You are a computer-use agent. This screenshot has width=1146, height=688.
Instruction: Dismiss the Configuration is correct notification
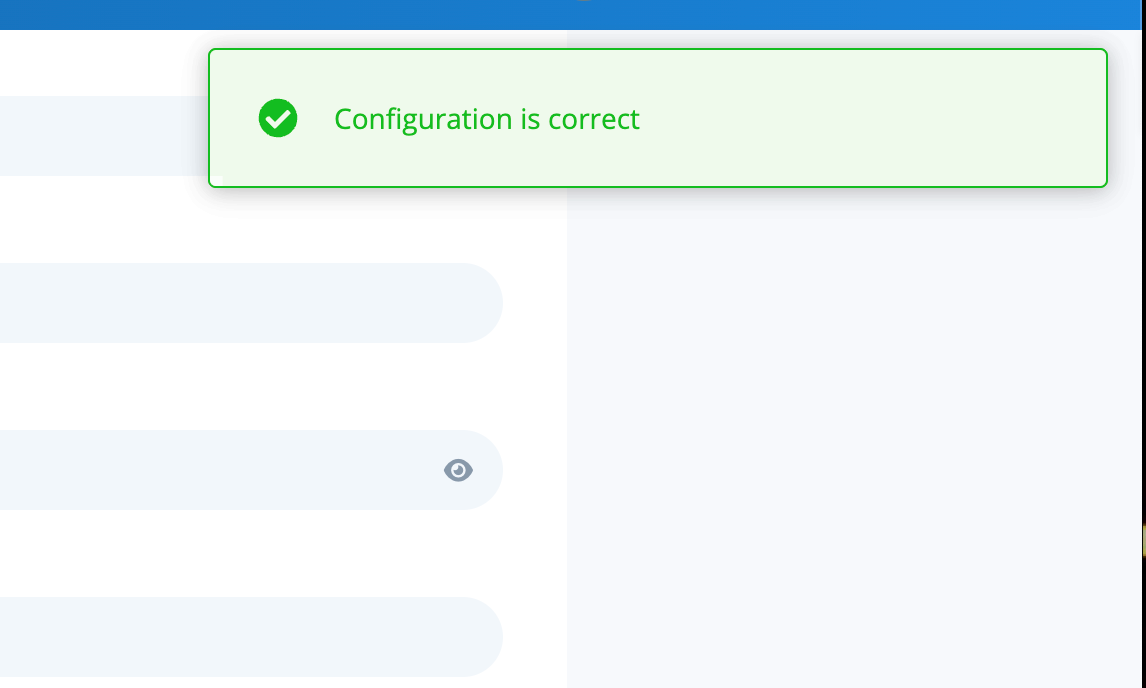[x=657, y=118]
